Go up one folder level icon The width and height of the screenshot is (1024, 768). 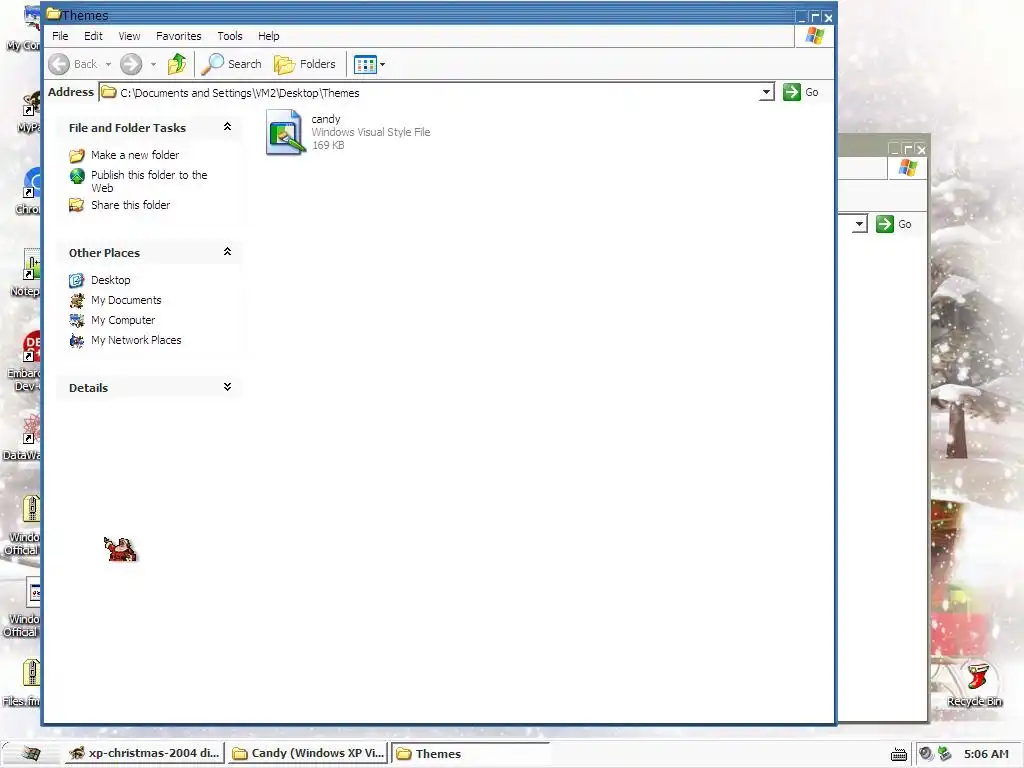tap(177, 64)
